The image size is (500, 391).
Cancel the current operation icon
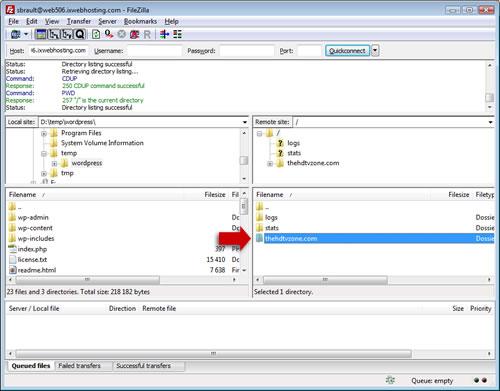click(122, 34)
